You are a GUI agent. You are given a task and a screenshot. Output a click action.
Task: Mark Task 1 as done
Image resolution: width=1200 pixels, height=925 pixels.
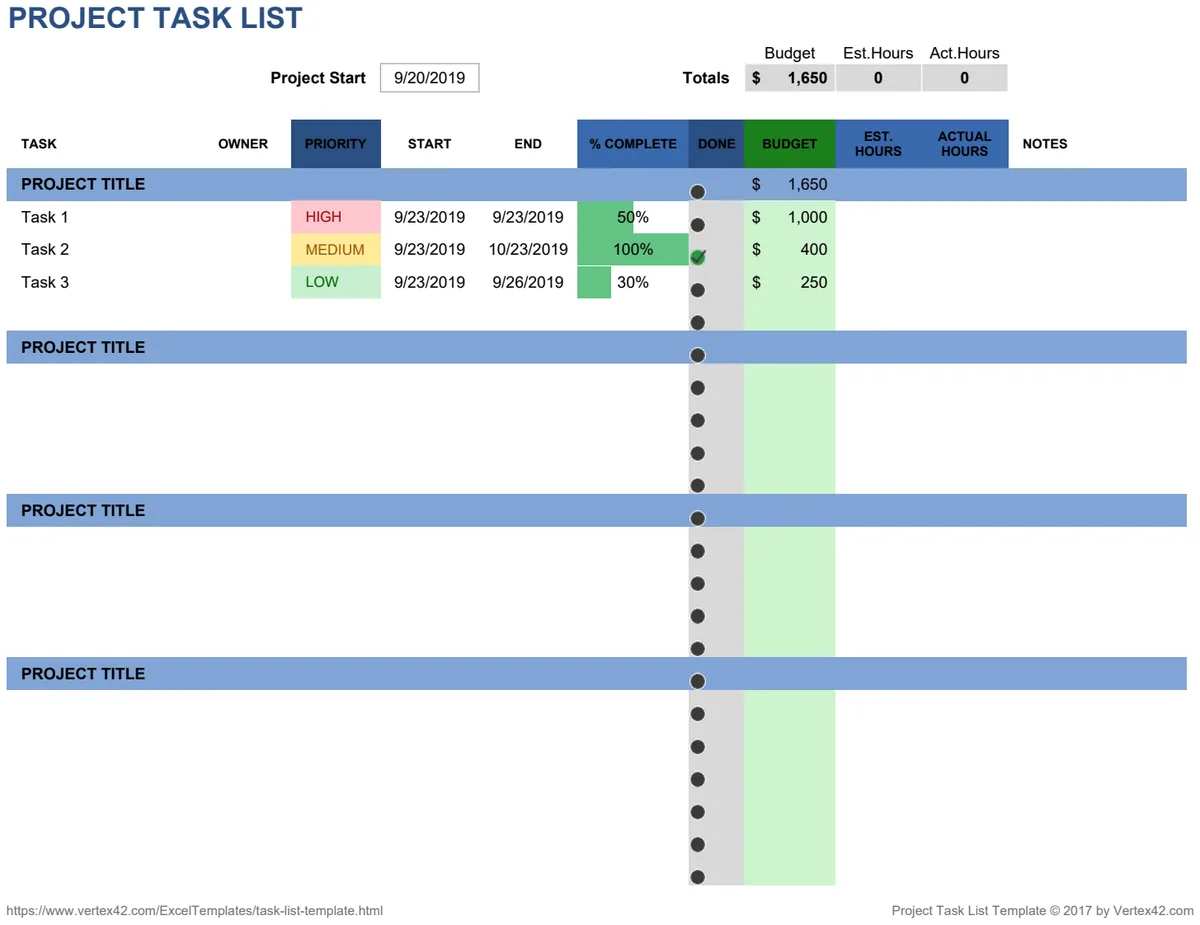[x=698, y=225]
